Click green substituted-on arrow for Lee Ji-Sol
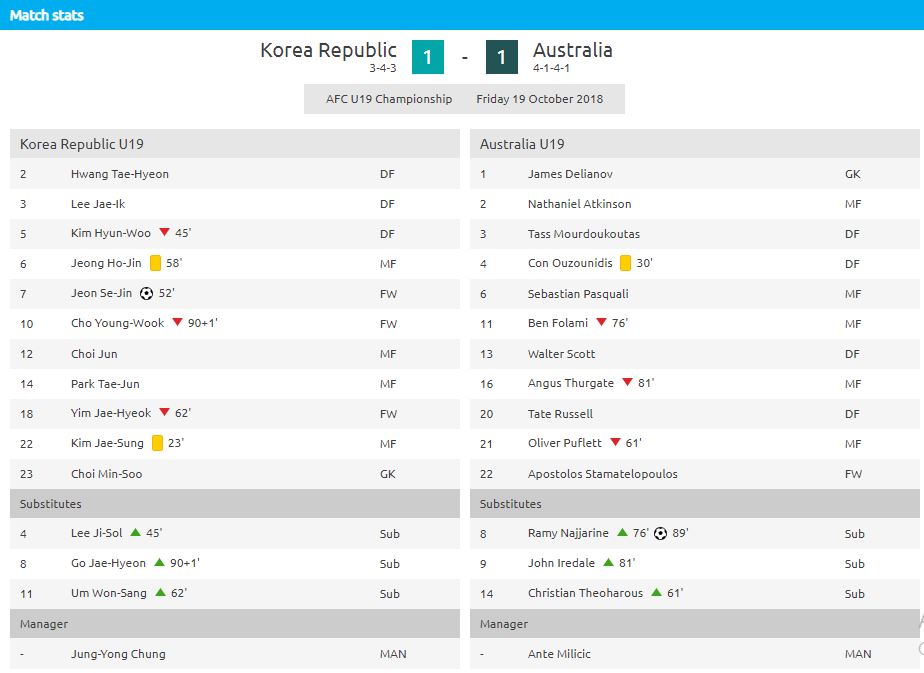This screenshot has width=924, height=673. tap(136, 532)
